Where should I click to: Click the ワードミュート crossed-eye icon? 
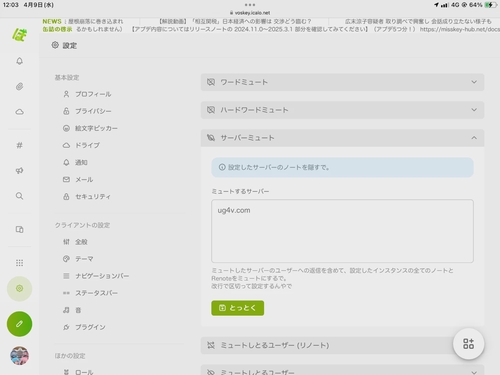[x=211, y=82]
